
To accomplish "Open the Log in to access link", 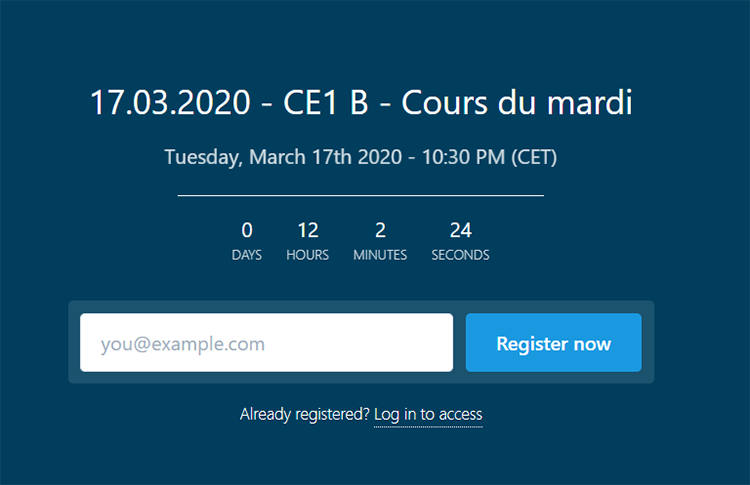I will coord(428,414).
